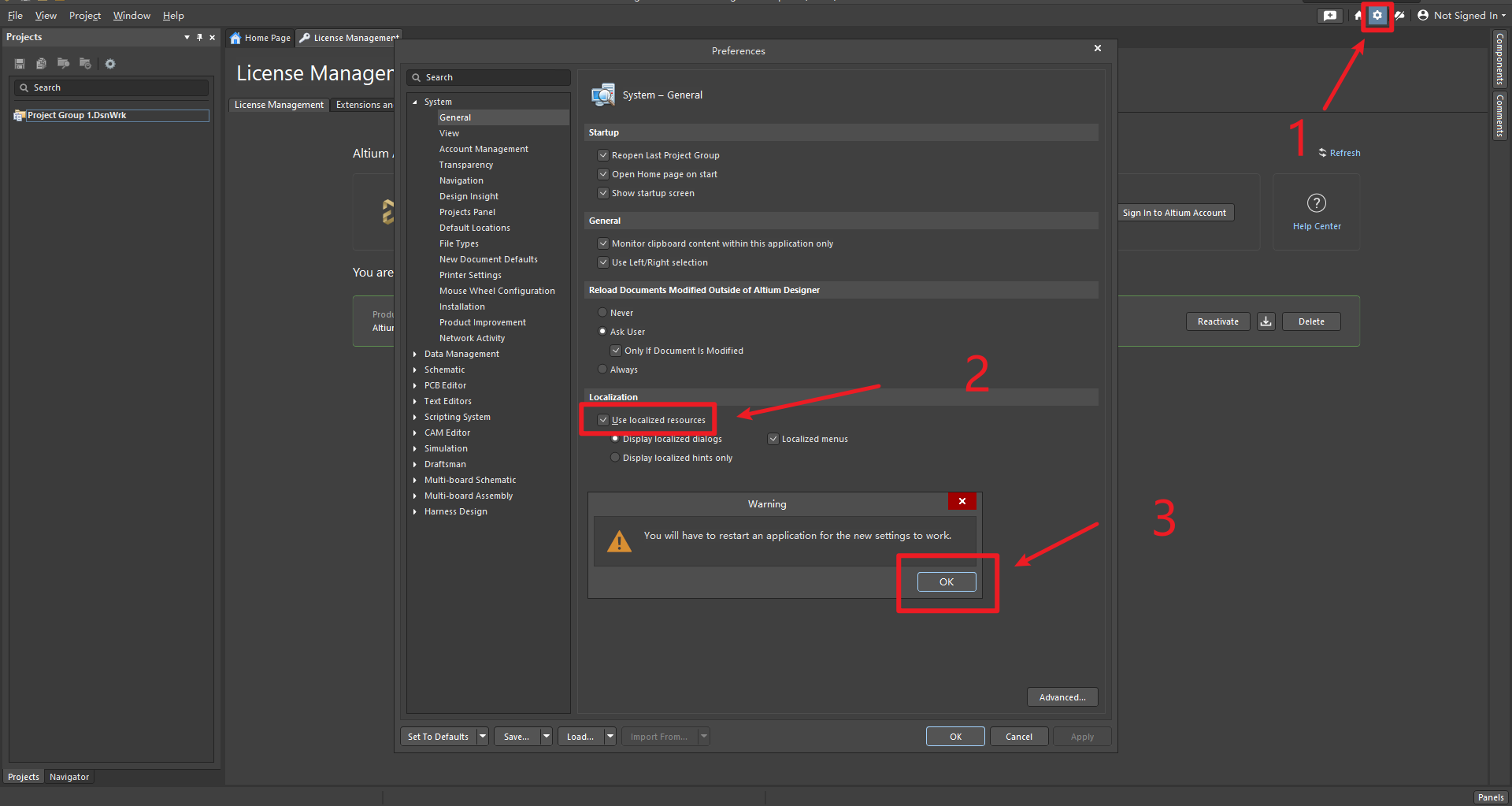Open the Projects panel options dropdown

187,37
